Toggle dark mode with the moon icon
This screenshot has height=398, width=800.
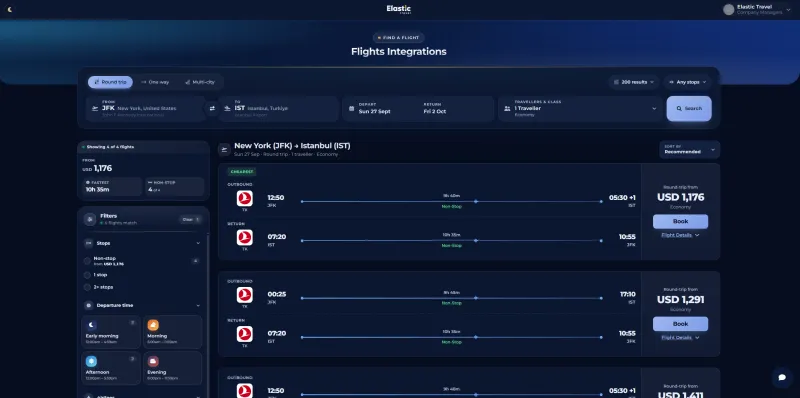point(10,9)
